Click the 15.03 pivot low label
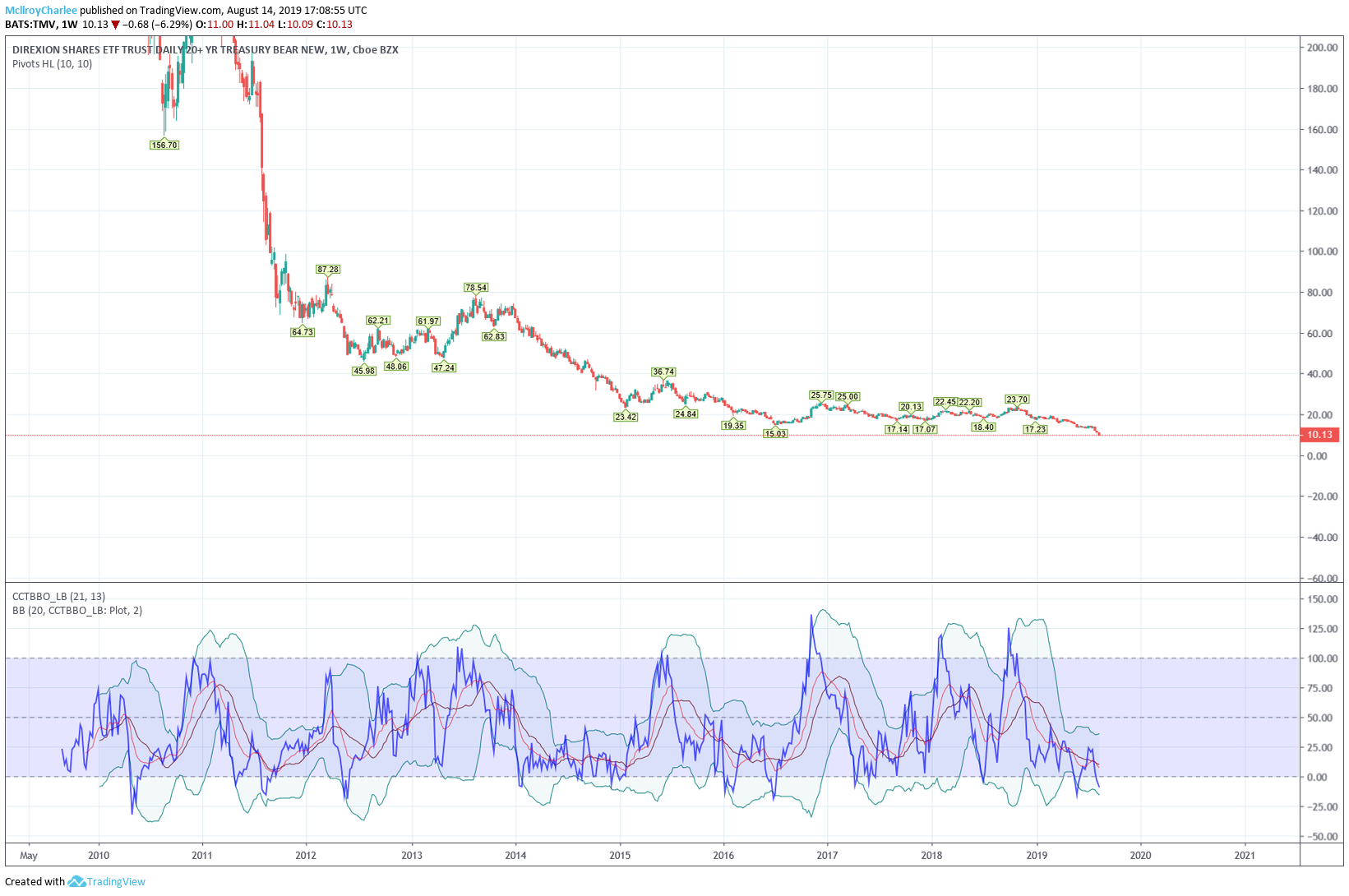 (x=775, y=433)
